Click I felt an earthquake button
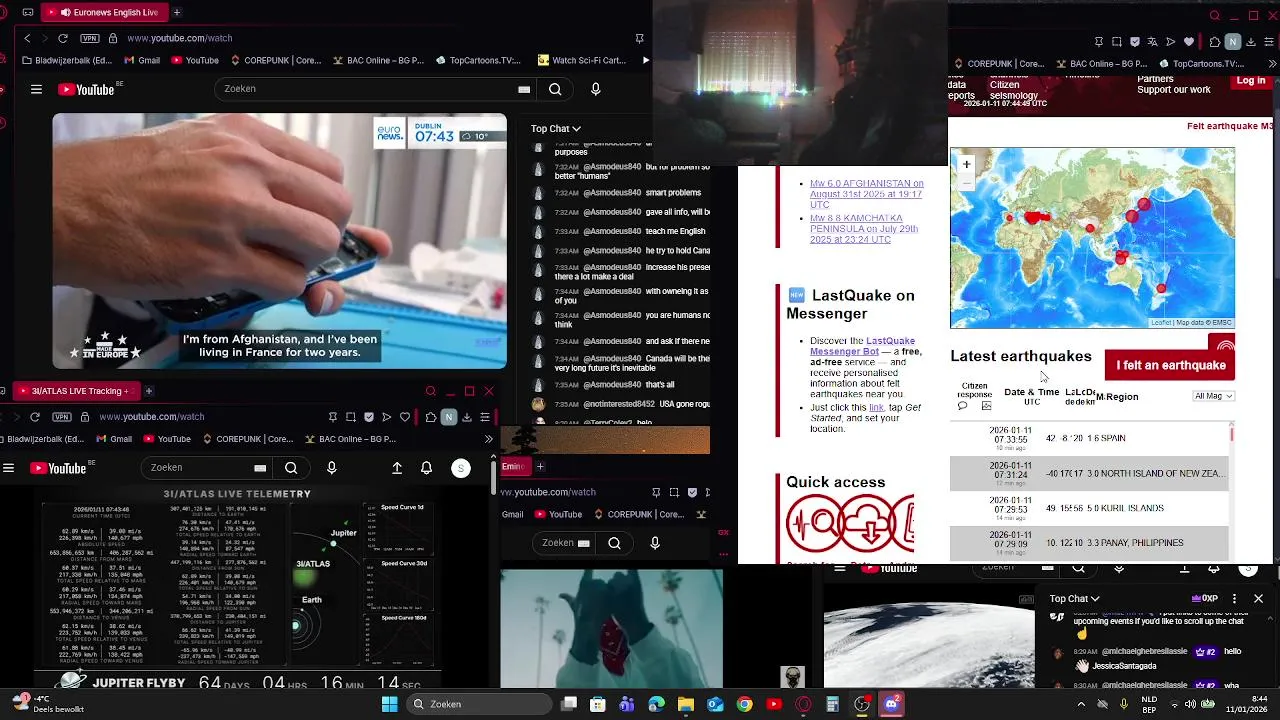 click(x=1170, y=365)
